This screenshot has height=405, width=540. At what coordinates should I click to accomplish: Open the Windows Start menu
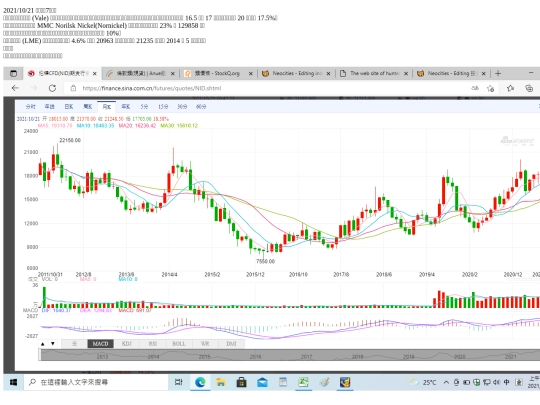[x=13, y=382]
